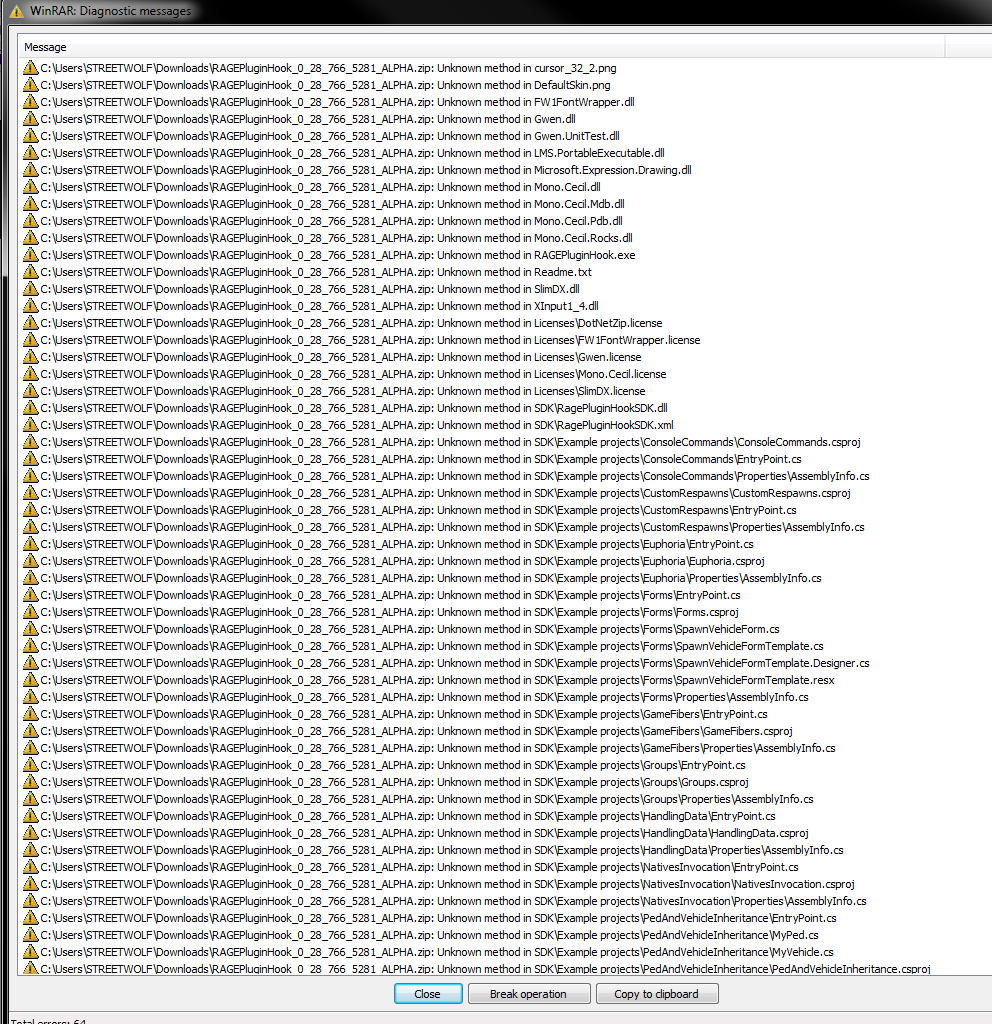Click warning icon for Gwen.UnitTest.dll row
Viewport: 992px width, 1024px height.
(x=30, y=136)
